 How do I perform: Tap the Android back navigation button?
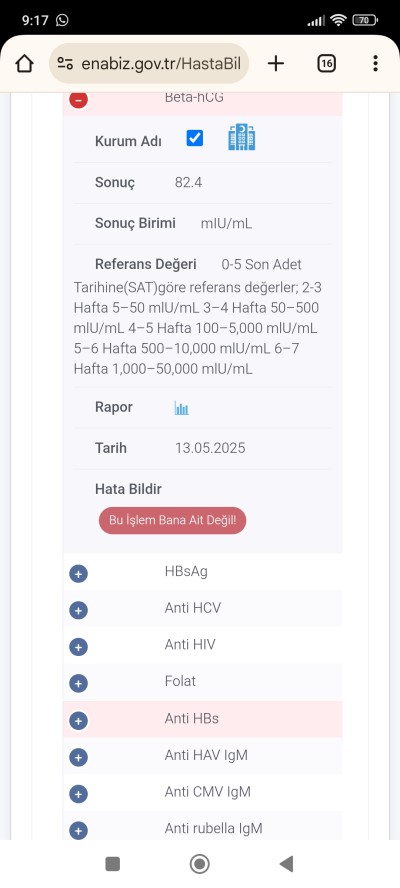(x=287, y=864)
